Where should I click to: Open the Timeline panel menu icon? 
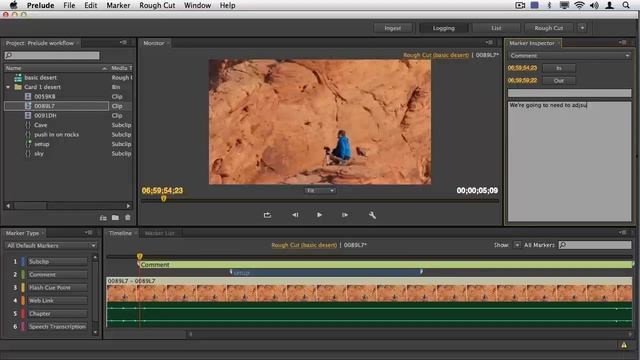pos(622,233)
